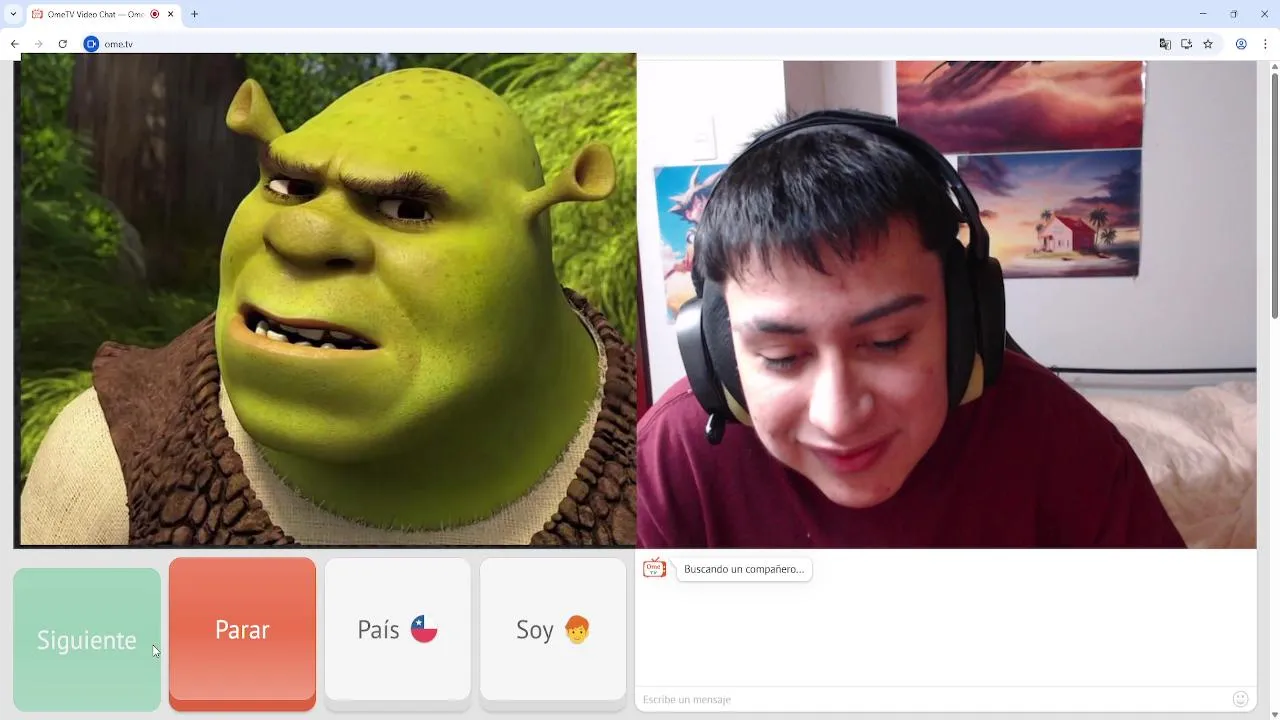Restore down the browser window
Image resolution: width=1280 pixels, height=720 pixels.
pos(1233,14)
